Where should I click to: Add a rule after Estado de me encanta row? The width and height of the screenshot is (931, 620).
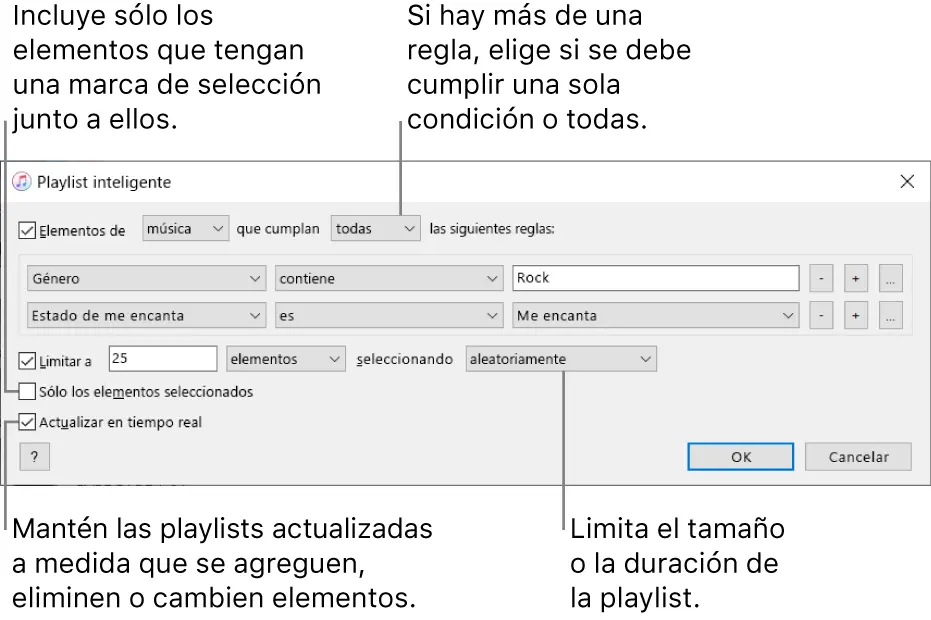[x=856, y=316]
